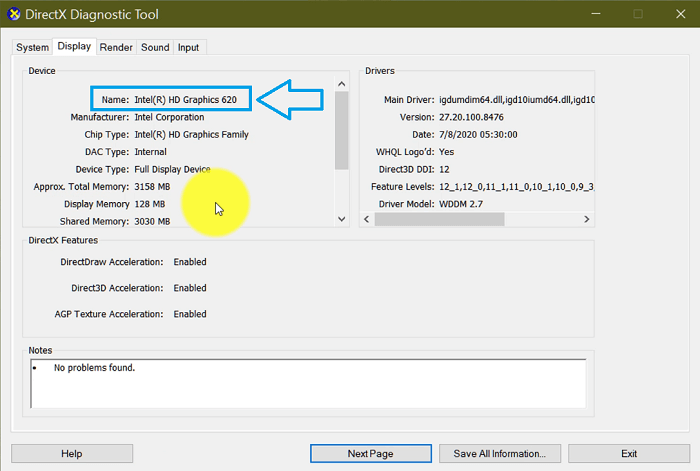Click the Direct3D DDI value '12'

point(444,169)
